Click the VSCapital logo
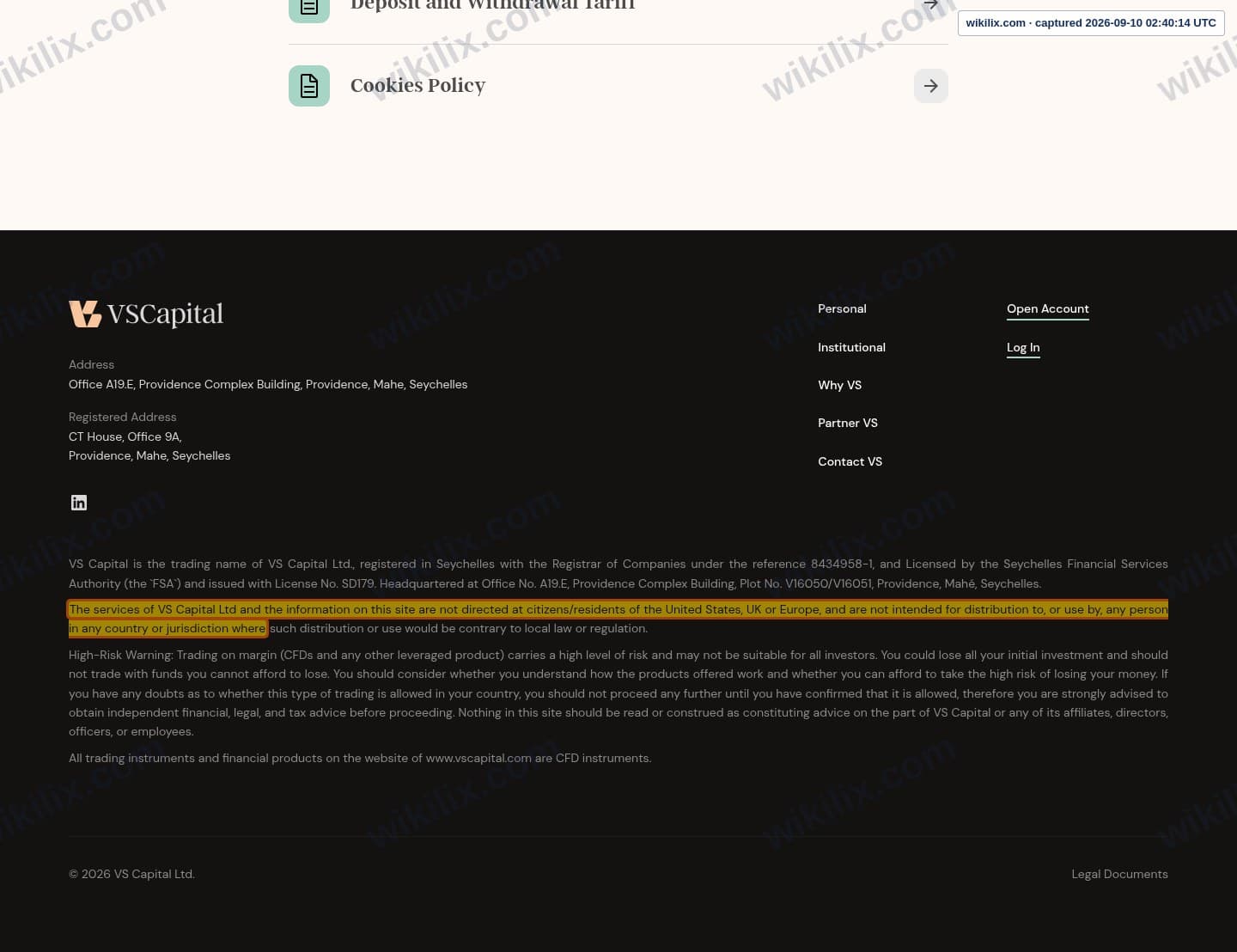This screenshot has width=1237, height=952. (x=146, y=314)
